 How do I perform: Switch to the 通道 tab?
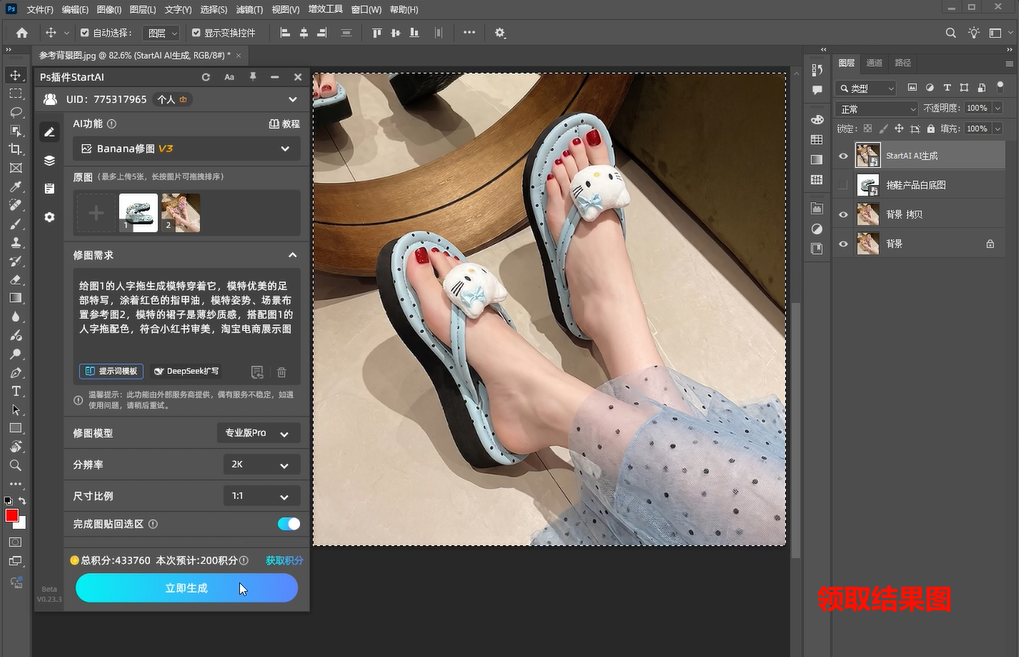tap(875, 63)
